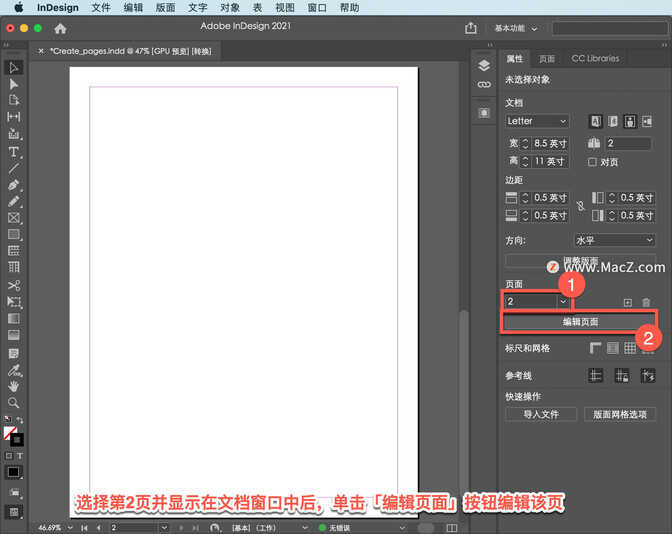Screen dimensions: 672x534
Task: Click the Home icon
Action: click(x=60, y=29)
